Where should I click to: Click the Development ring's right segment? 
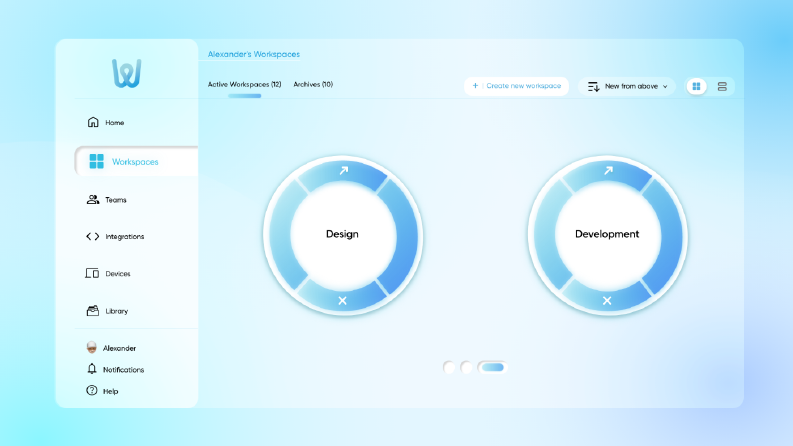[671, 236]
